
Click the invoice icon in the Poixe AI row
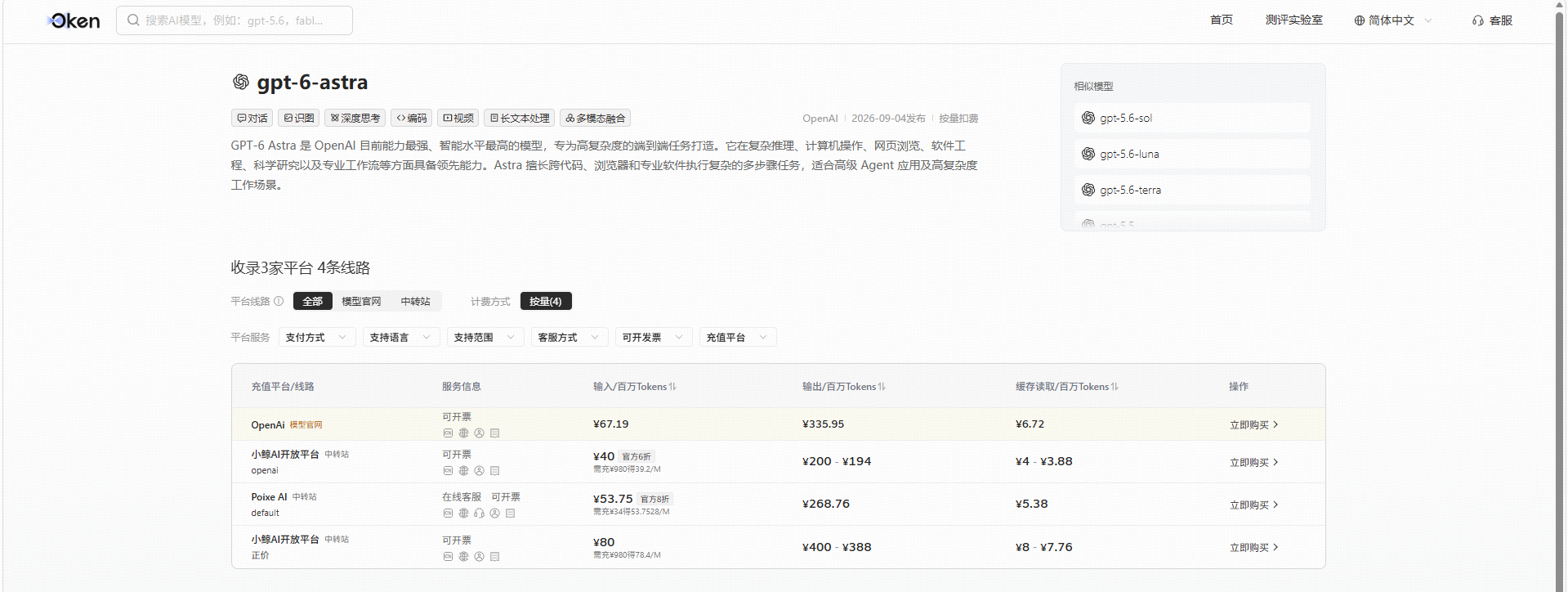510,514
